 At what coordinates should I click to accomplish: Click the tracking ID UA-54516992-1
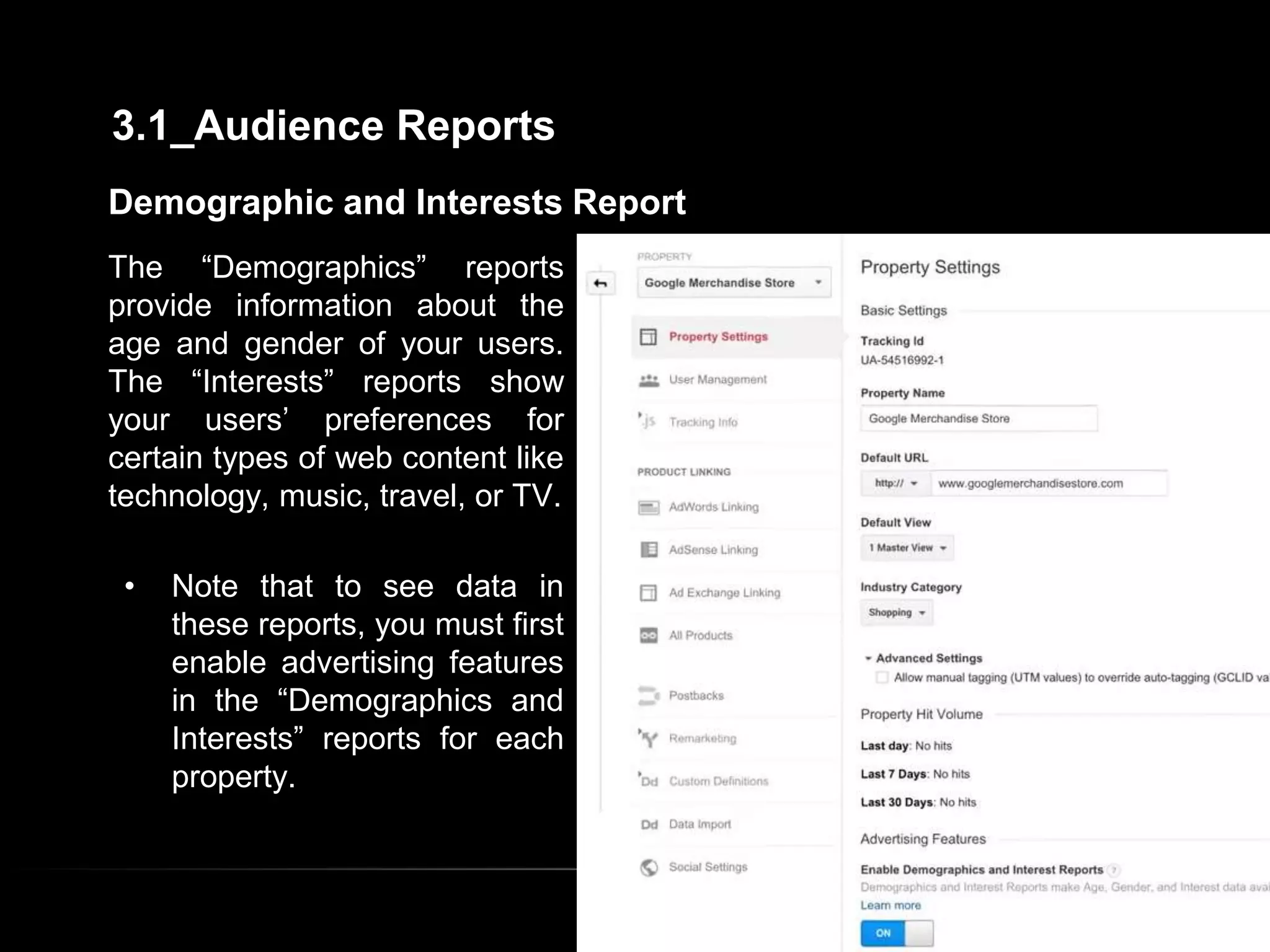coord(902,360)
